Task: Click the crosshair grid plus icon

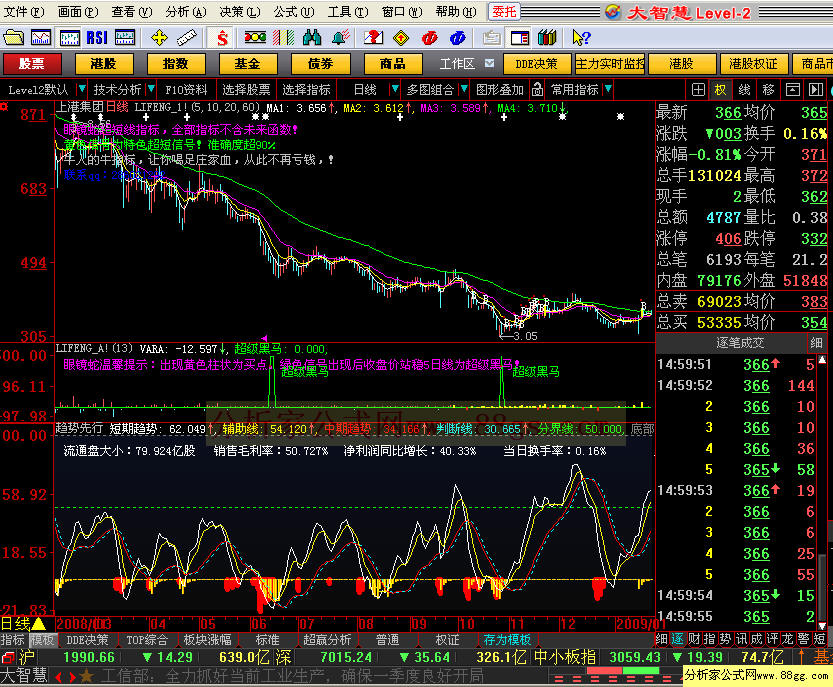Action: pyautogui.click(x=699, y=90)
